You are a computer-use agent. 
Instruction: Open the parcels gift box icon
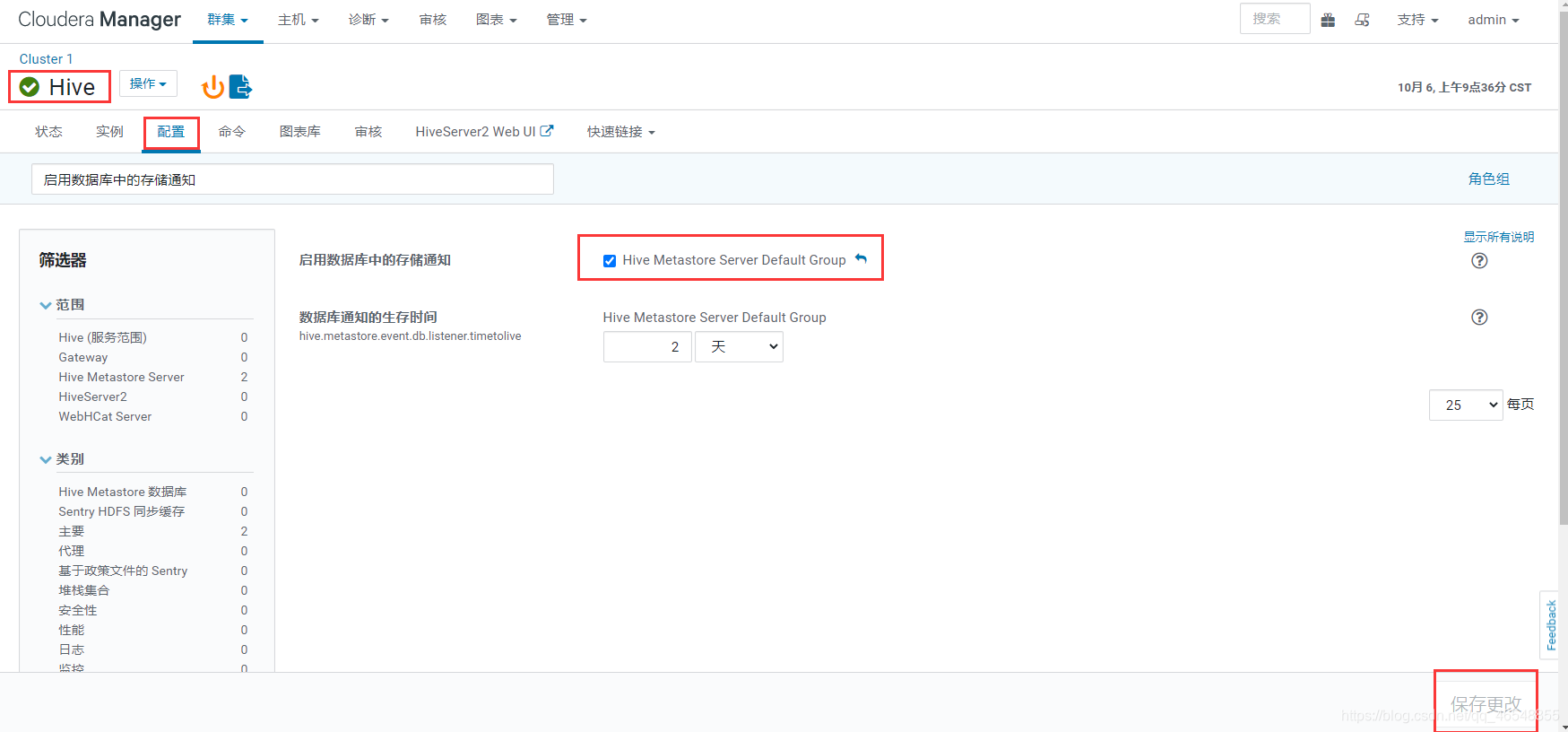[1328, 20]
